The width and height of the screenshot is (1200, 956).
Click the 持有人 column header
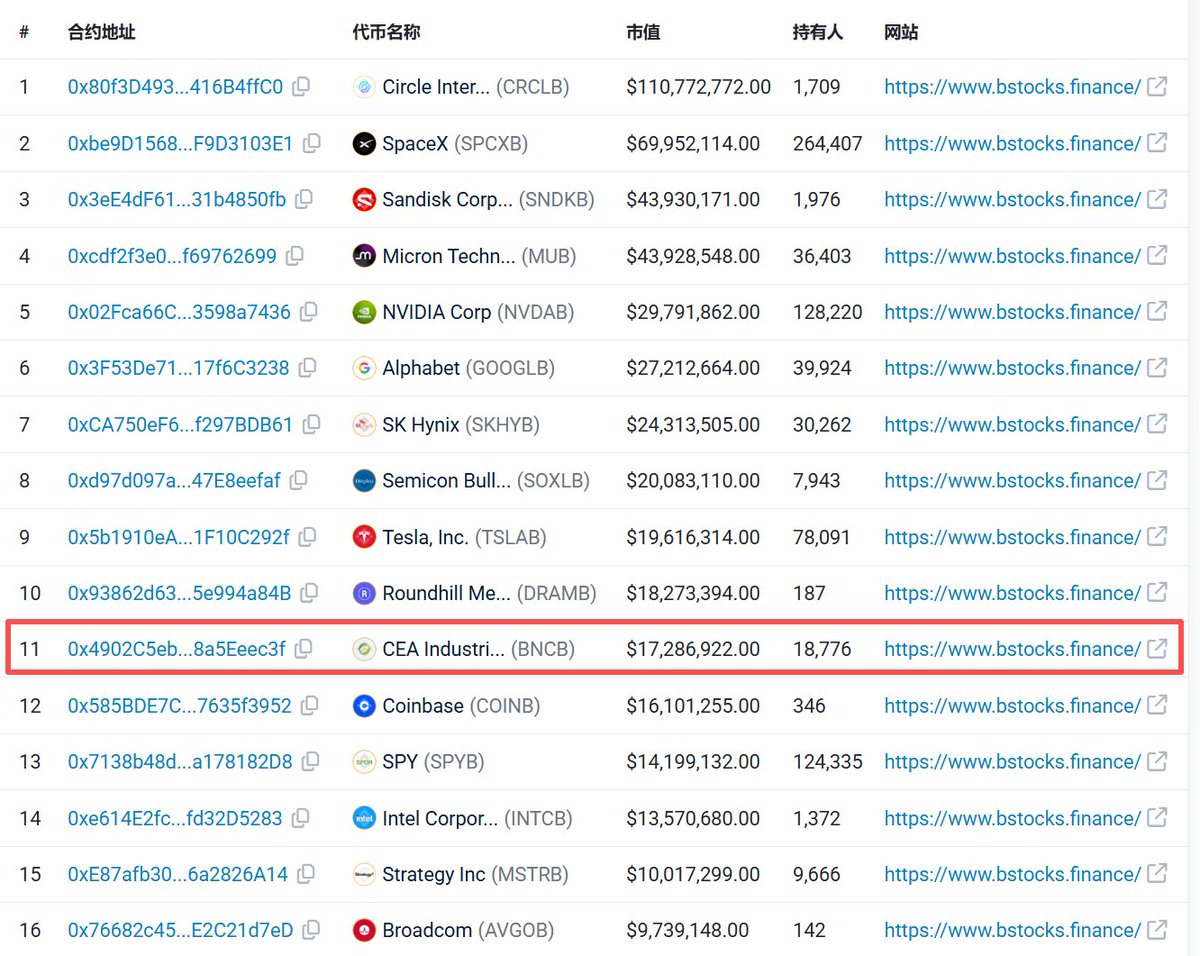pyautogui.click(x=817, y=32)
